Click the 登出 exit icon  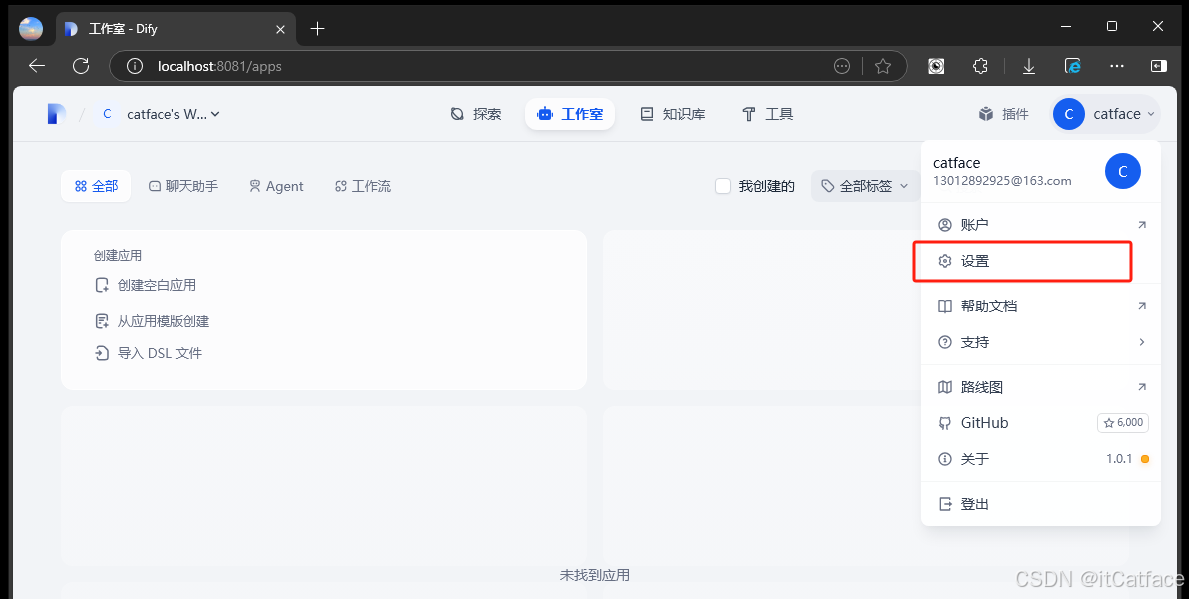[x=945, y=503]
